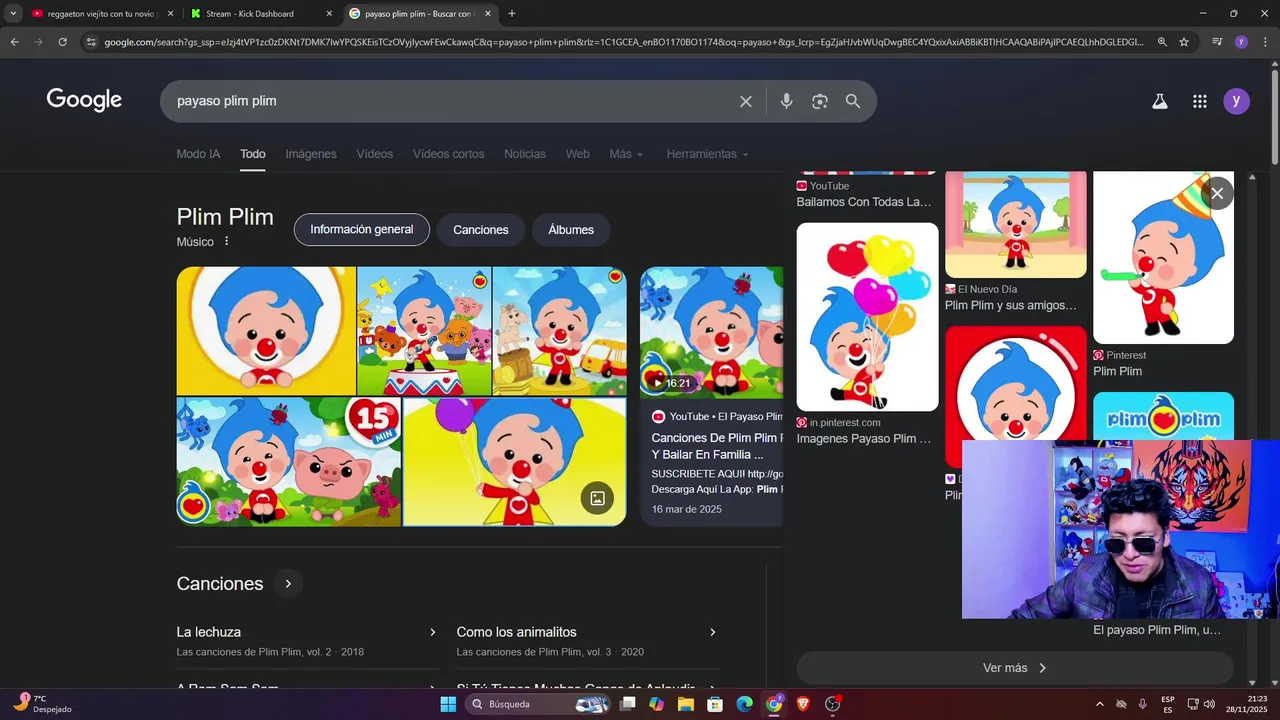The height and width of the screenshot is (720, 1280).
Task: Open the Google account avatar
Action: (1237, 101)
